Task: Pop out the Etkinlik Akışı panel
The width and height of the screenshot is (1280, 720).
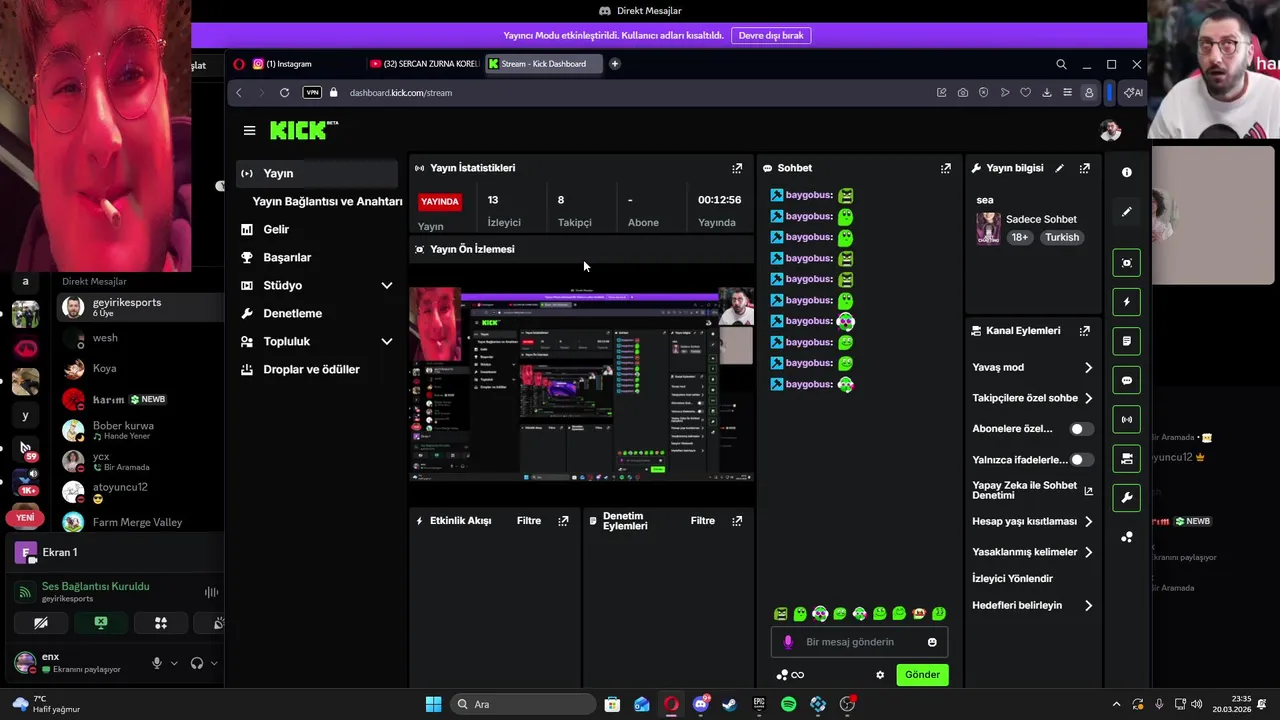Action: [563, 520]
